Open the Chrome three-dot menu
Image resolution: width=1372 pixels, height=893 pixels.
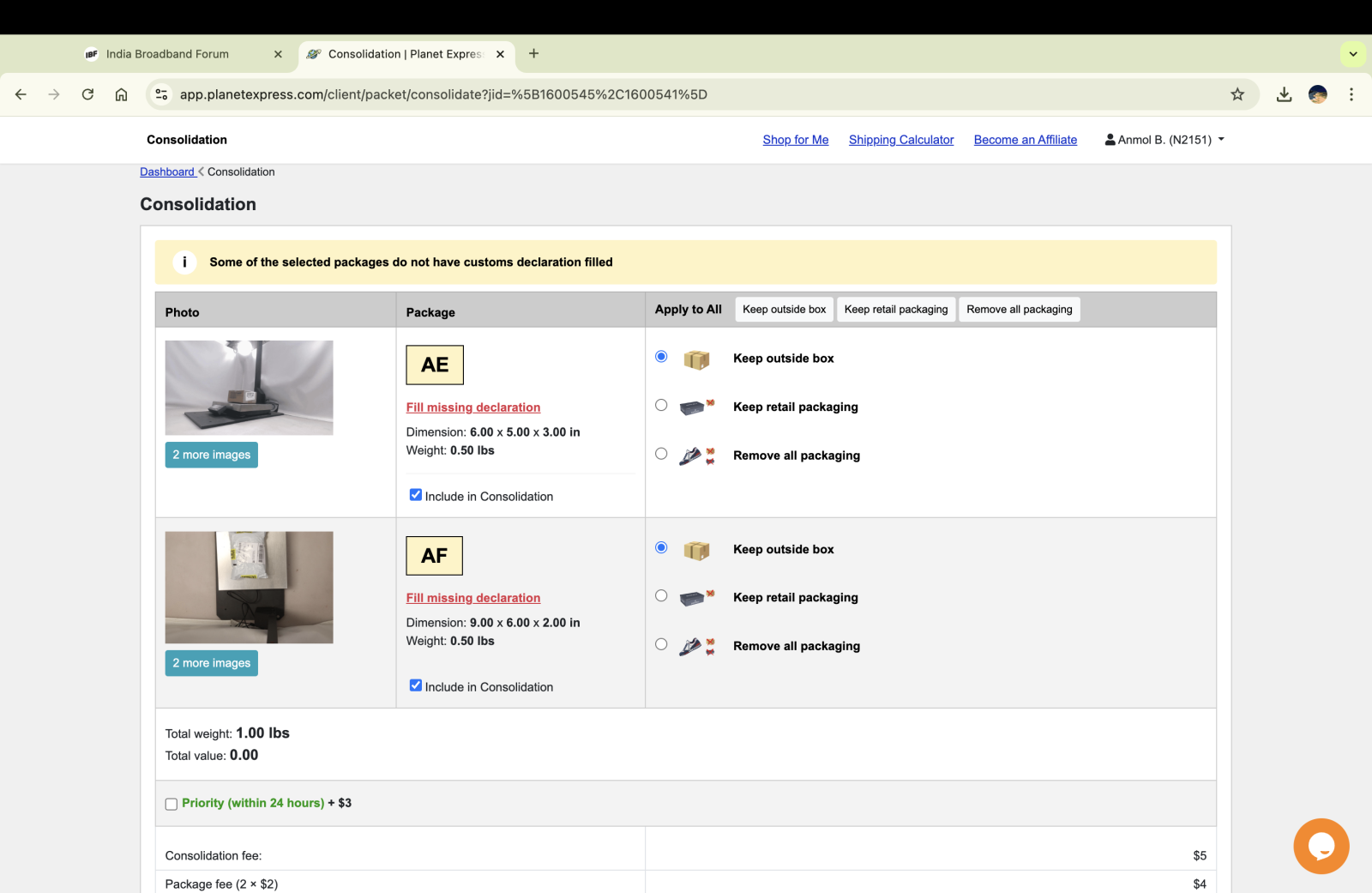(x=1351, y=94)
